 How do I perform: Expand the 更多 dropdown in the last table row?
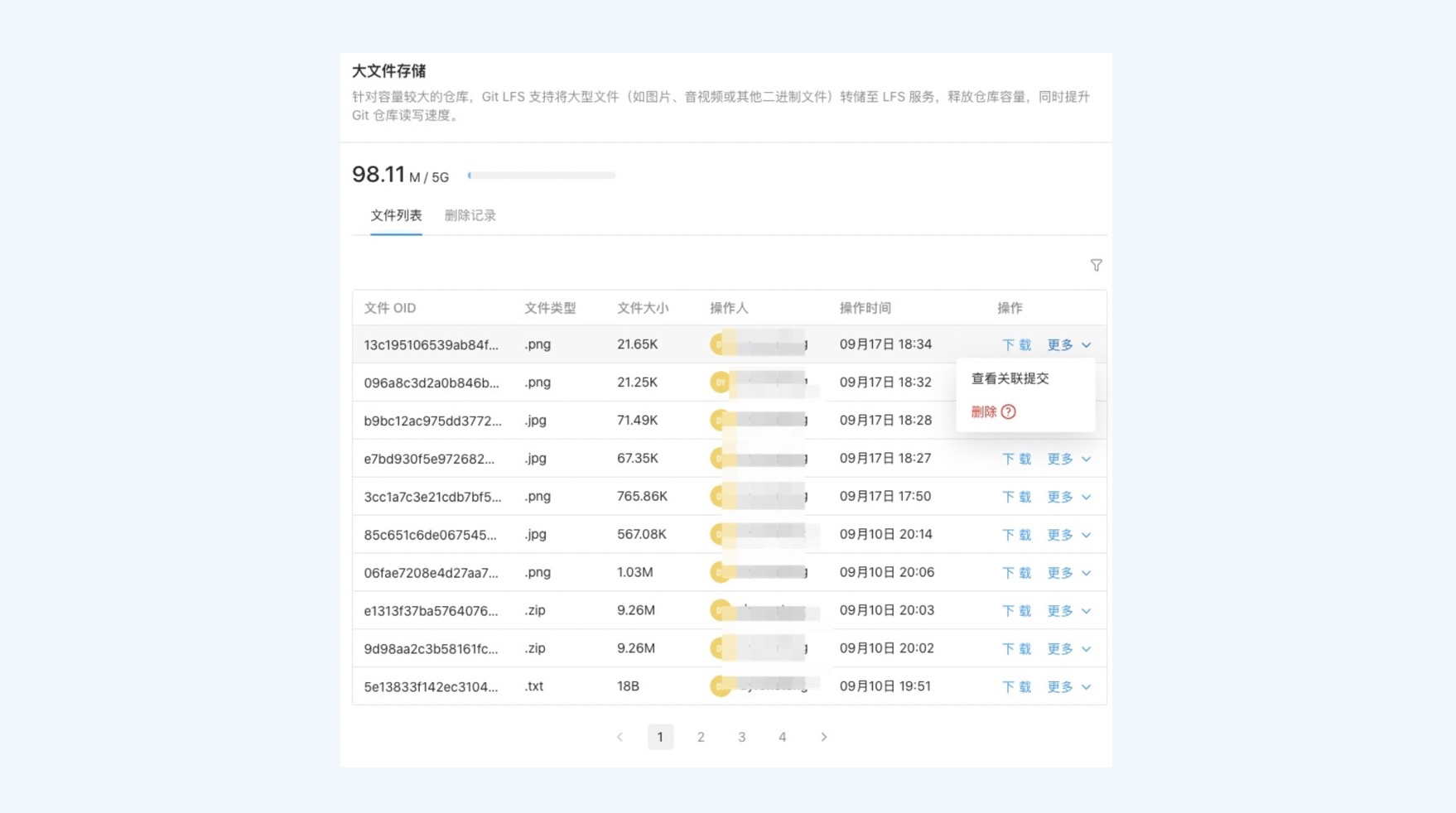click(1068, 686)
